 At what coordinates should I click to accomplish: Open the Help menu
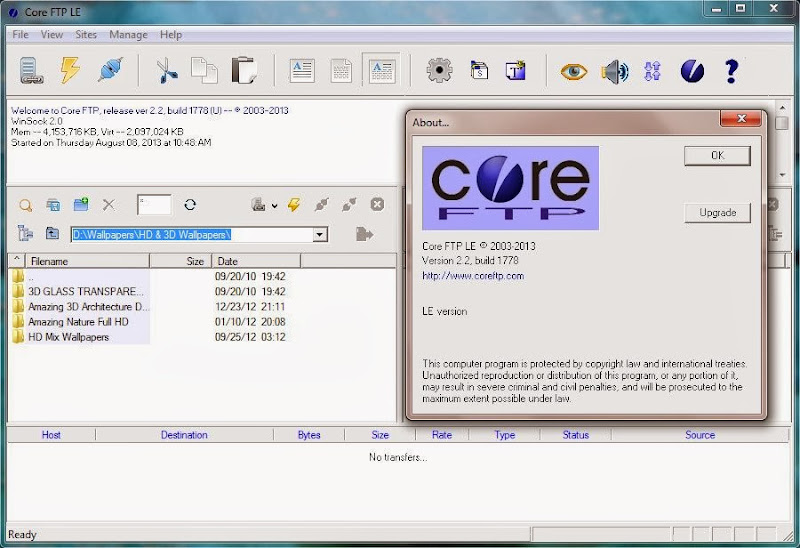click(x=171, y=35)
